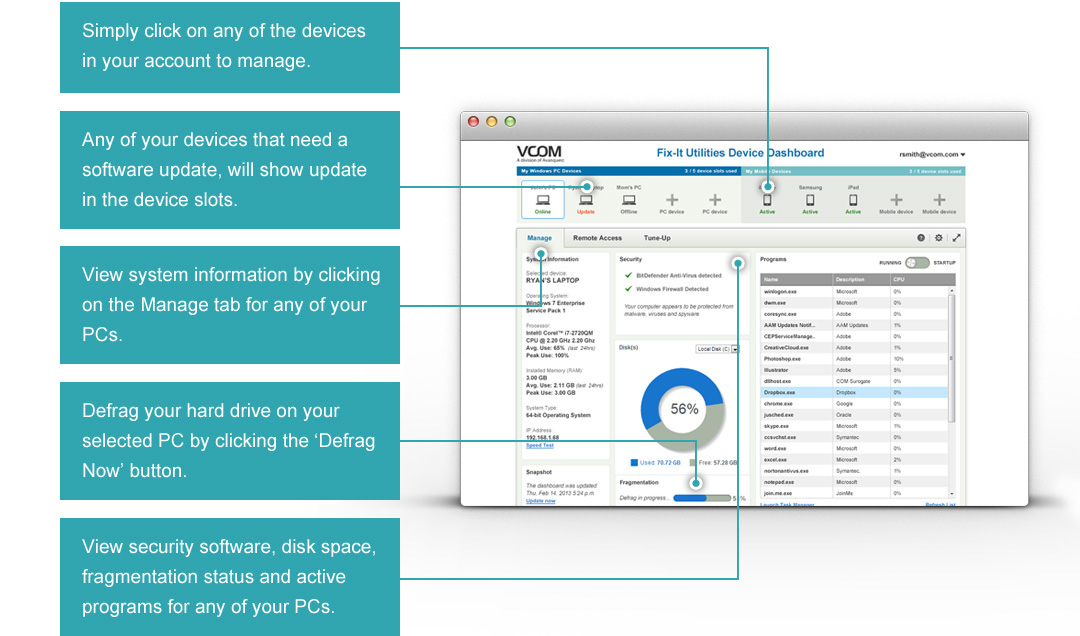Open the Tune-Up tab
This screenshot has width=1080, height=636.
click(657, 238)
